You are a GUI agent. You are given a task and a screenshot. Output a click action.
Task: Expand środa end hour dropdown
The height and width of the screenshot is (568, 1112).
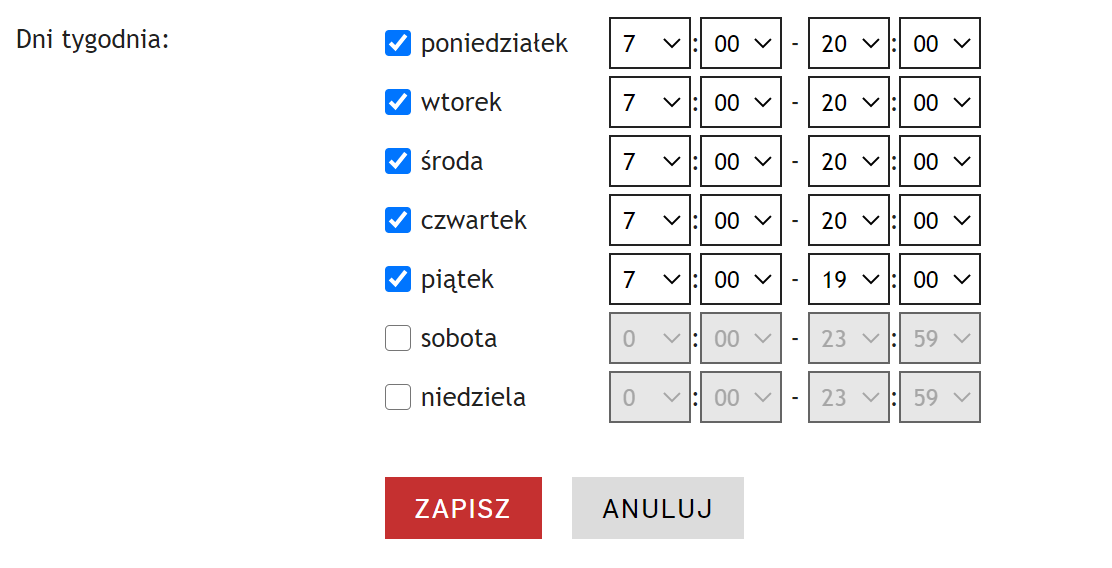(x=848, y=161)
